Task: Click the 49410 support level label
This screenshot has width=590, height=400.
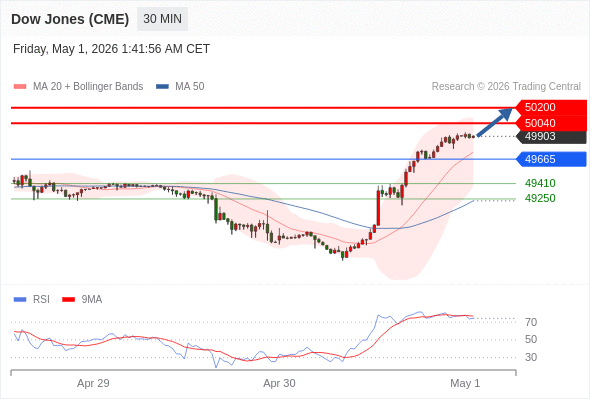Action: point(540,183)
